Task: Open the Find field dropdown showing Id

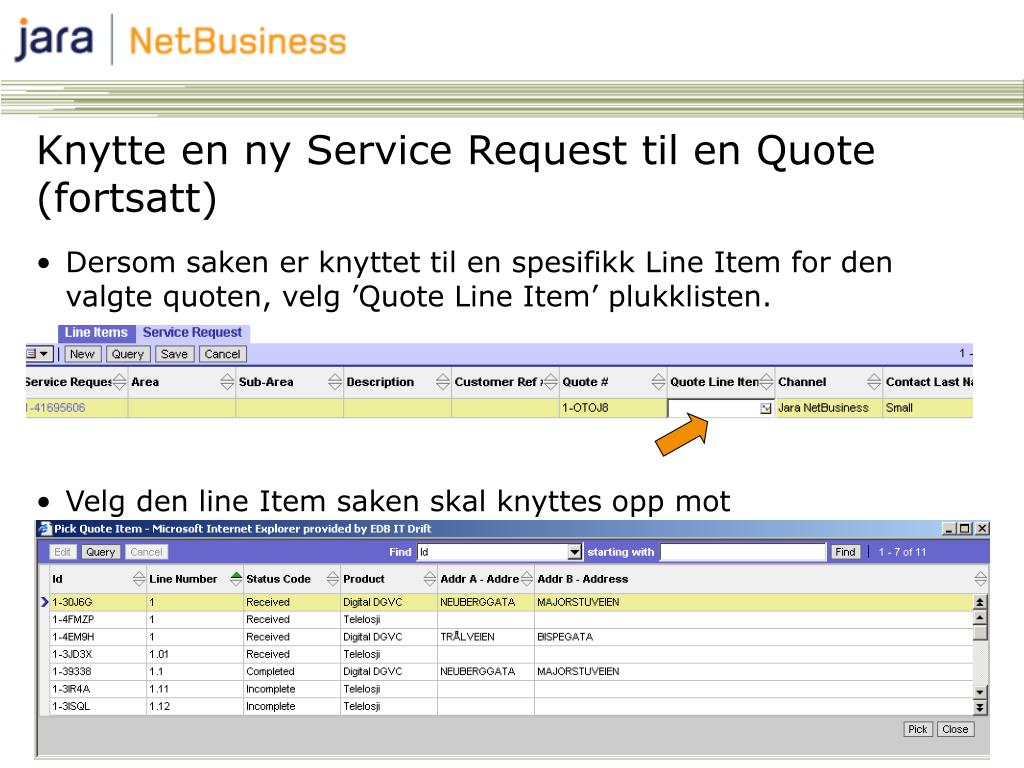Action: click(575, 552)
